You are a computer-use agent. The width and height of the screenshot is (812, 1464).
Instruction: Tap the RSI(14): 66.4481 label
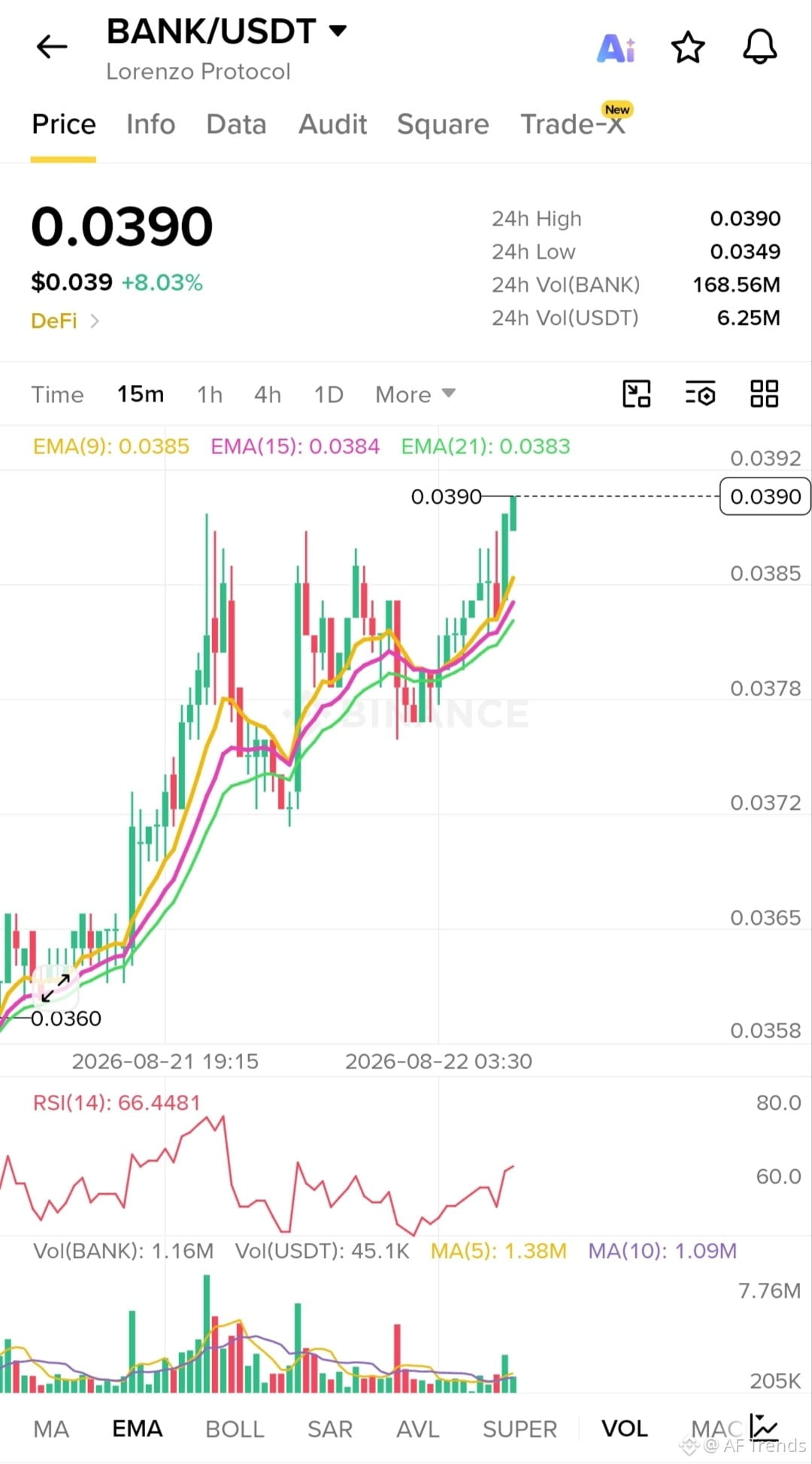[117, 1103]
